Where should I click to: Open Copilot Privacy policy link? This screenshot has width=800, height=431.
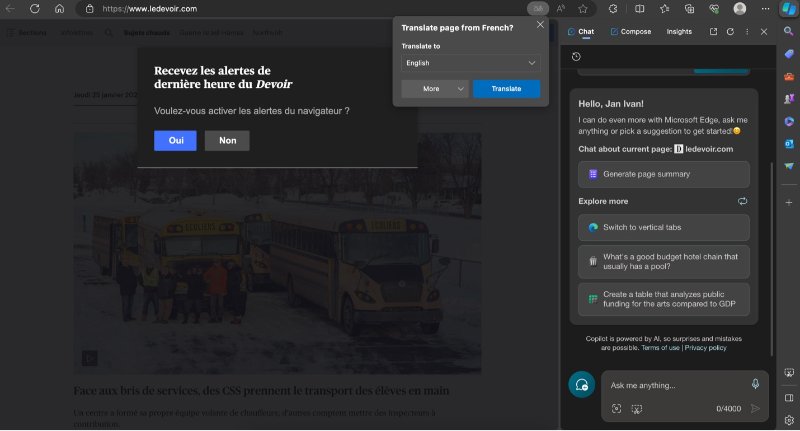click(x=705, y=348)
